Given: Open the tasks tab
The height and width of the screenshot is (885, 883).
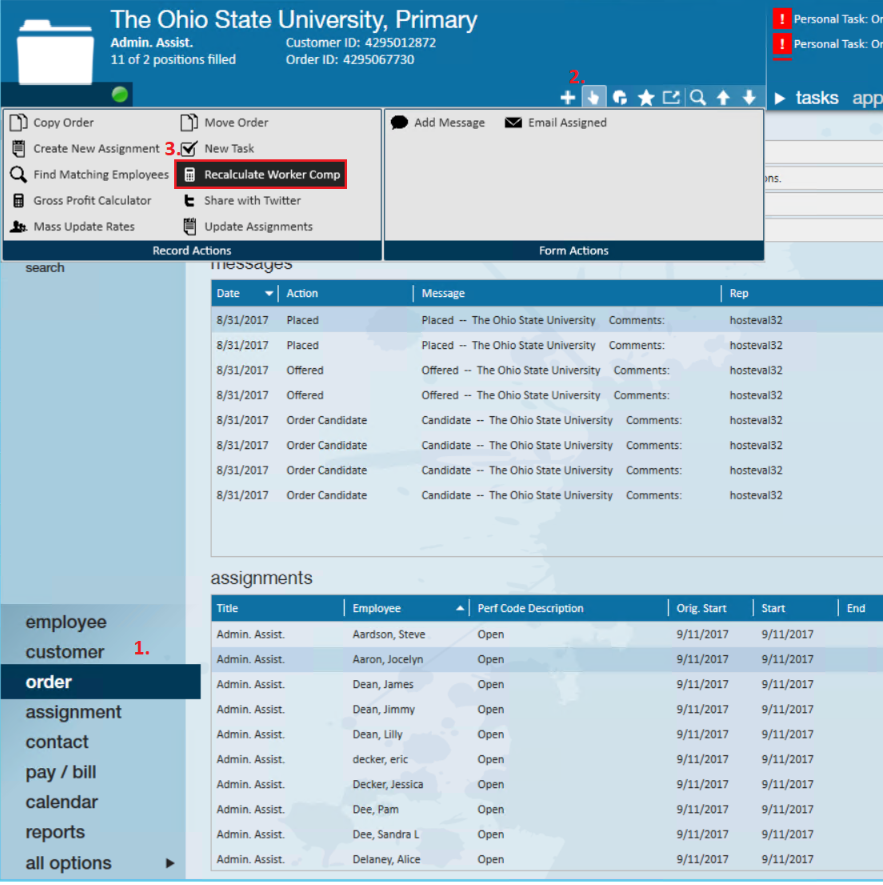Looking at the screenshot, I should tap(817, 98).
